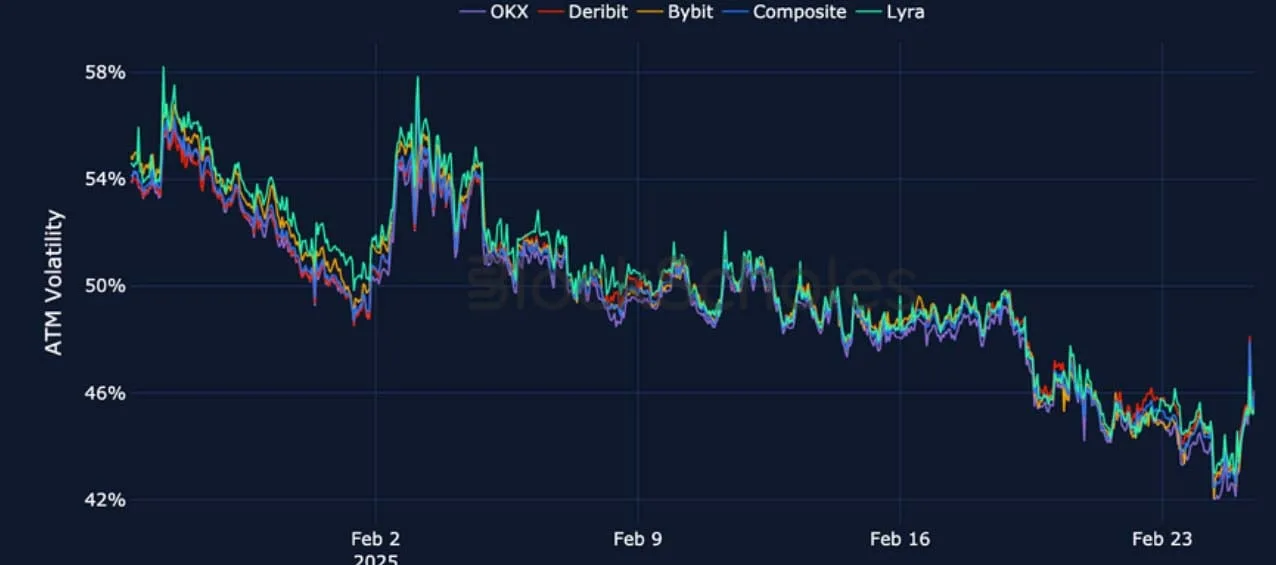The image size is (1276, 565).
Task: Toggle the OKX series in the legend
Action: pos(494,12)
